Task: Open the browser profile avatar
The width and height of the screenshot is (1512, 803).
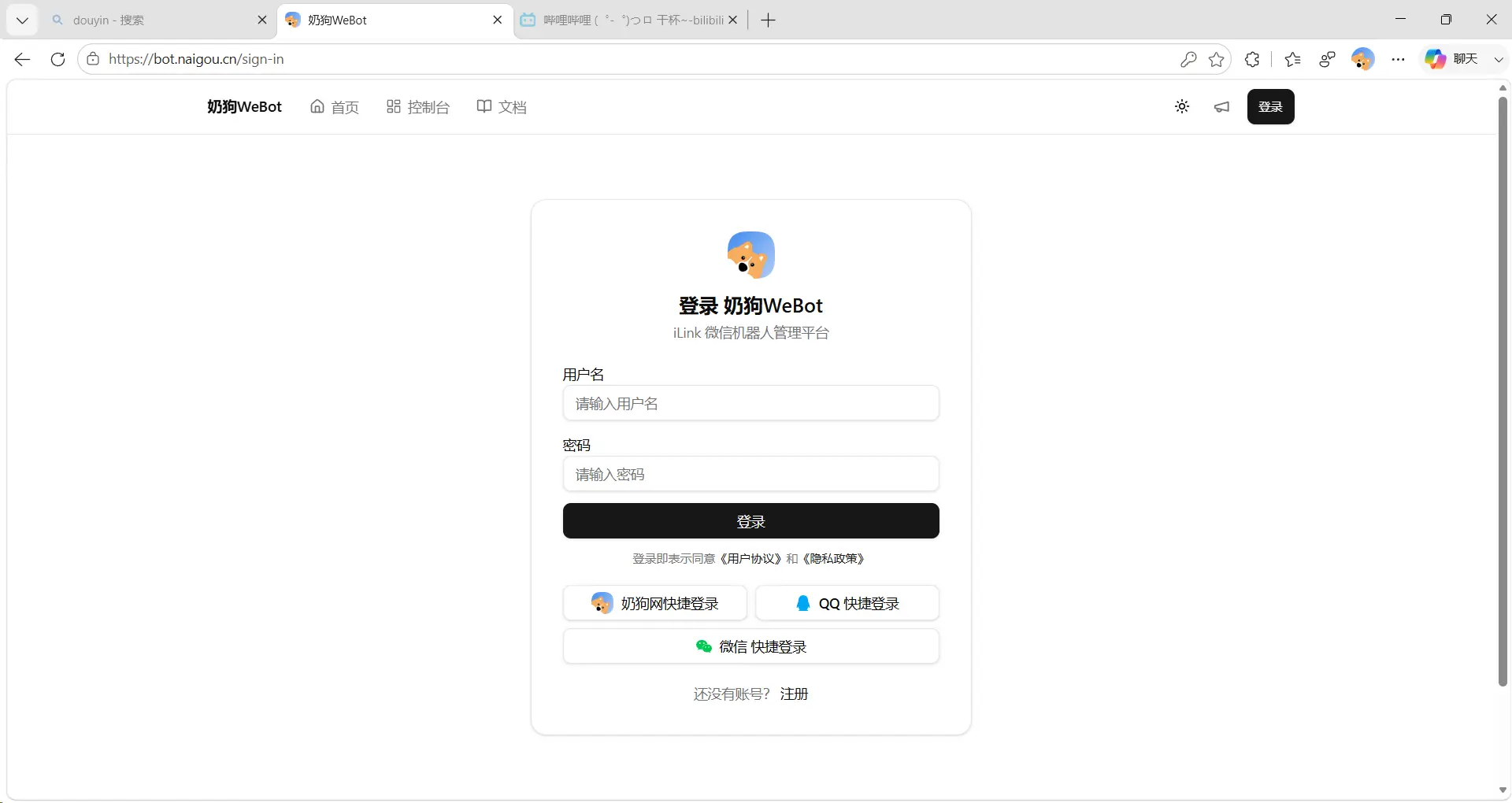Action: 1362,59
